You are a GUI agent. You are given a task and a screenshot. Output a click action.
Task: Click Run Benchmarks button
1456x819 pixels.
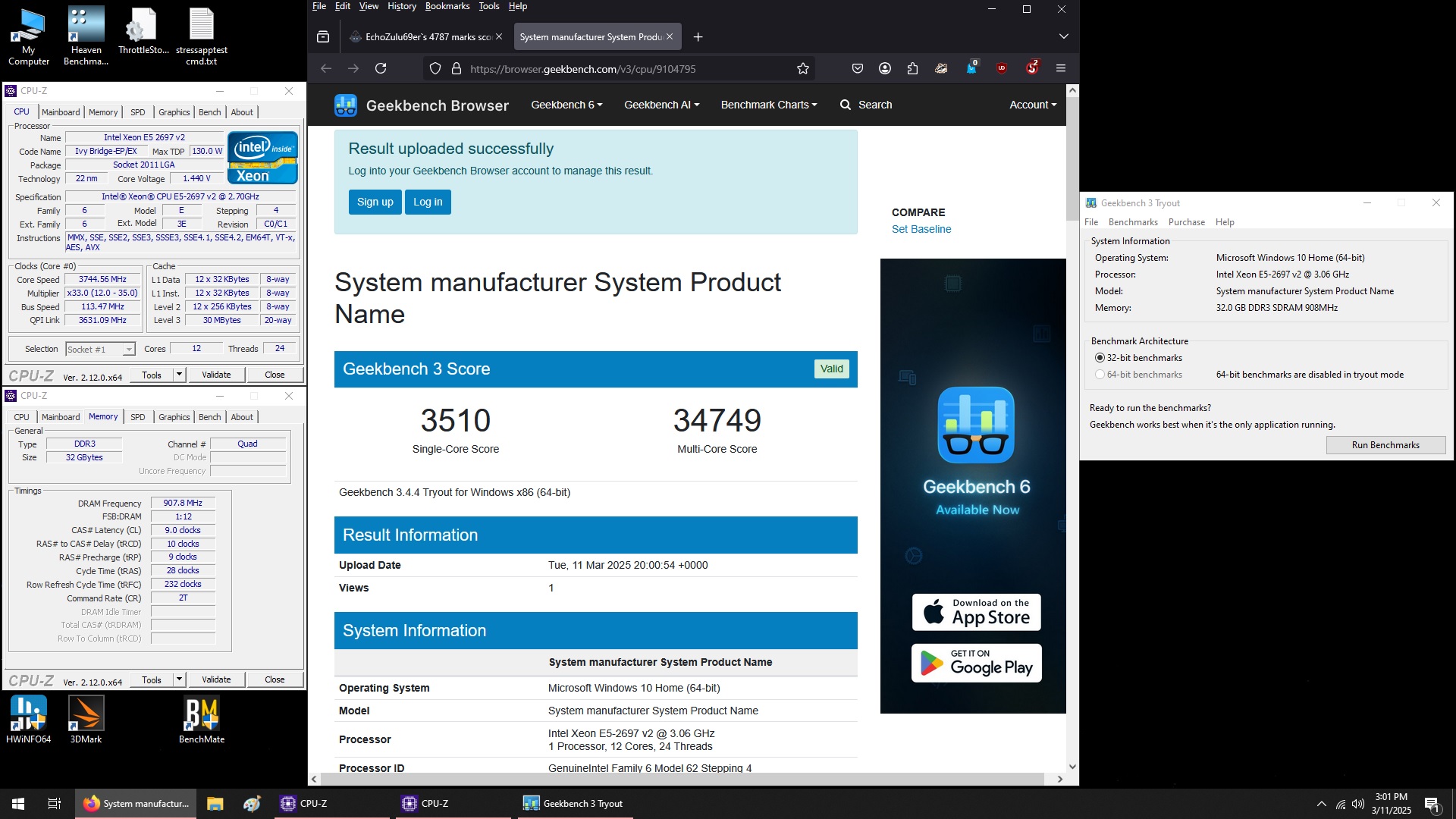tap(1385, 445)
